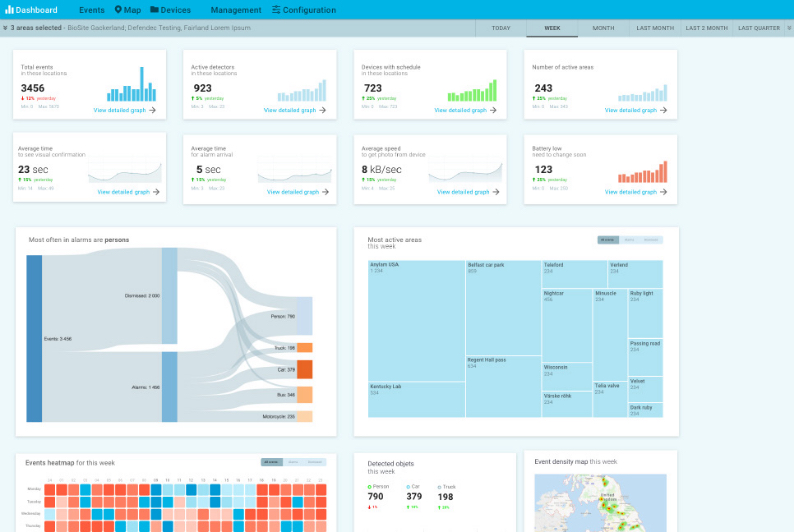Choose the LAST QUARTER tab
This screenshot has height=532, width=794.
click(759, 28)
